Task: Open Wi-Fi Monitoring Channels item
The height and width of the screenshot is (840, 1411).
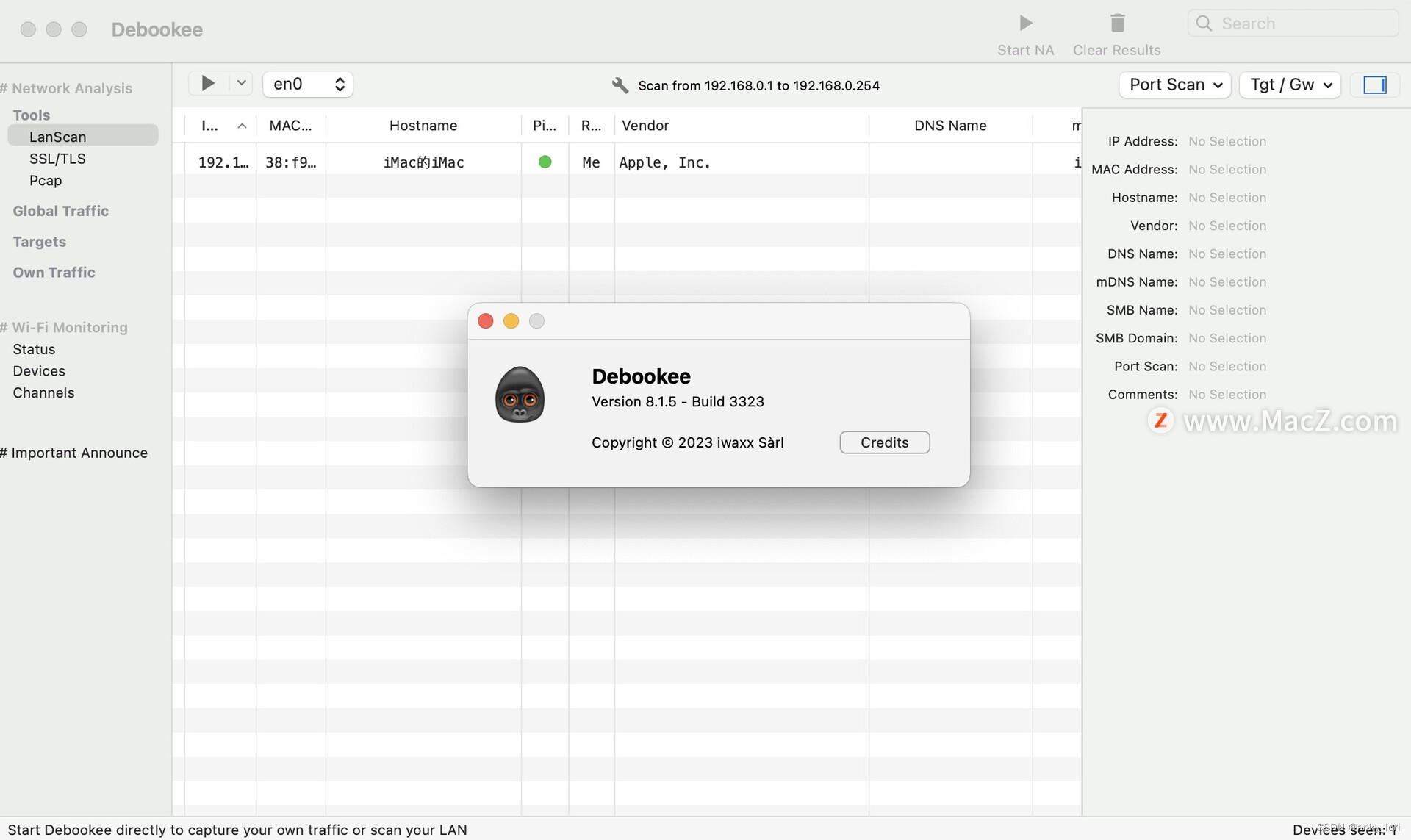Action: pos(43,393)
